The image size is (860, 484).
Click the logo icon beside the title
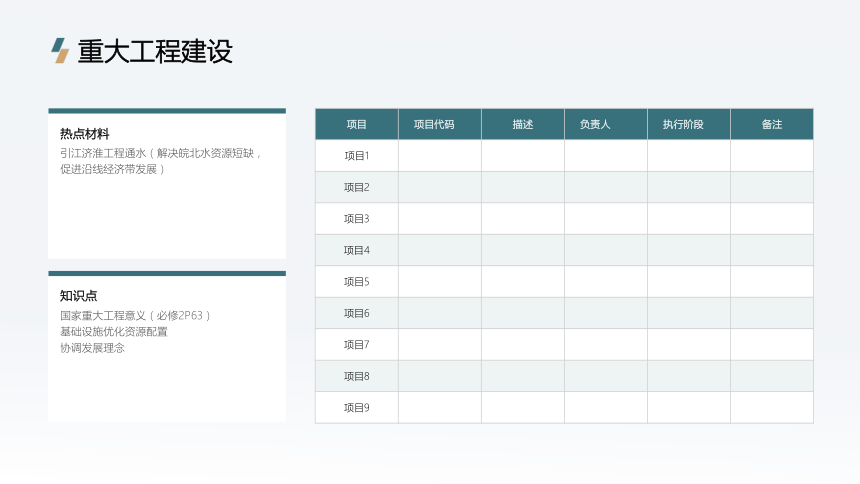pos(60,50)
